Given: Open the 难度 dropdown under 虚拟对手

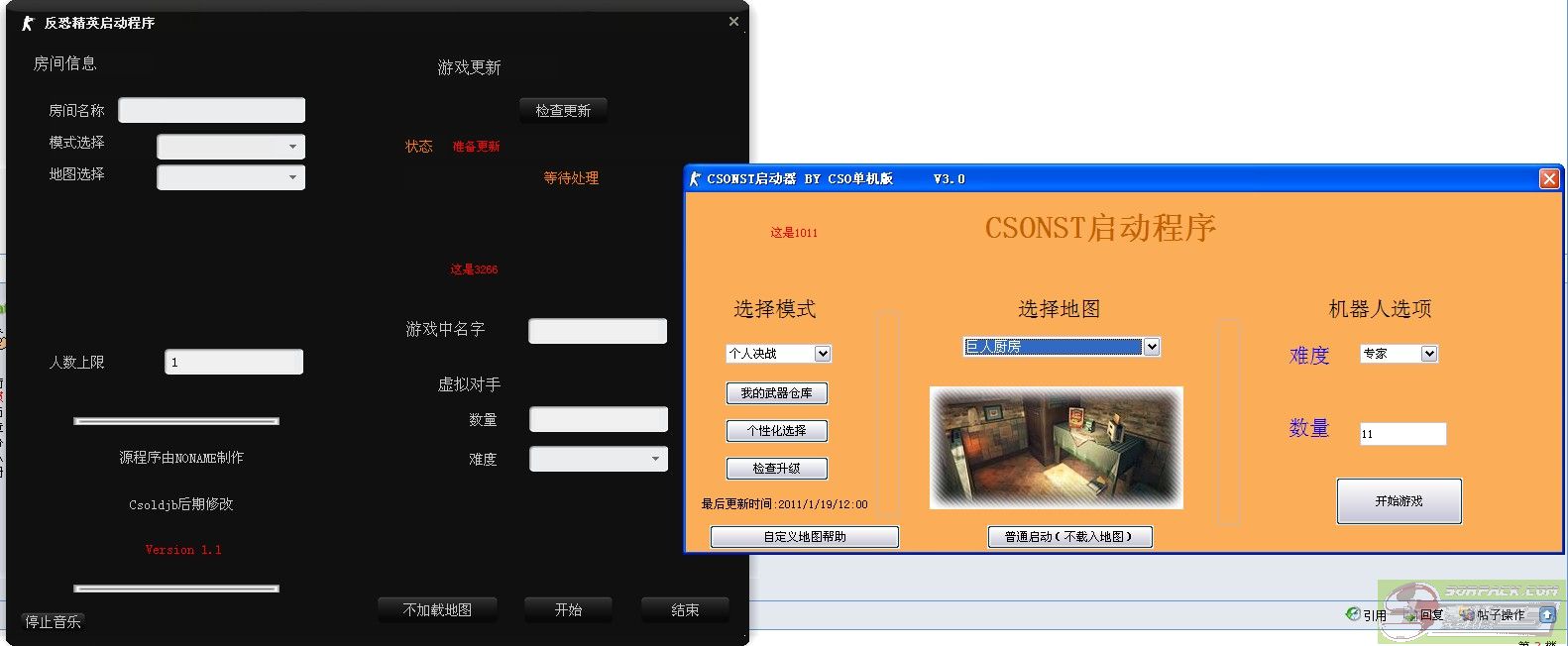Looking at the screenshot, I should 598,459.
